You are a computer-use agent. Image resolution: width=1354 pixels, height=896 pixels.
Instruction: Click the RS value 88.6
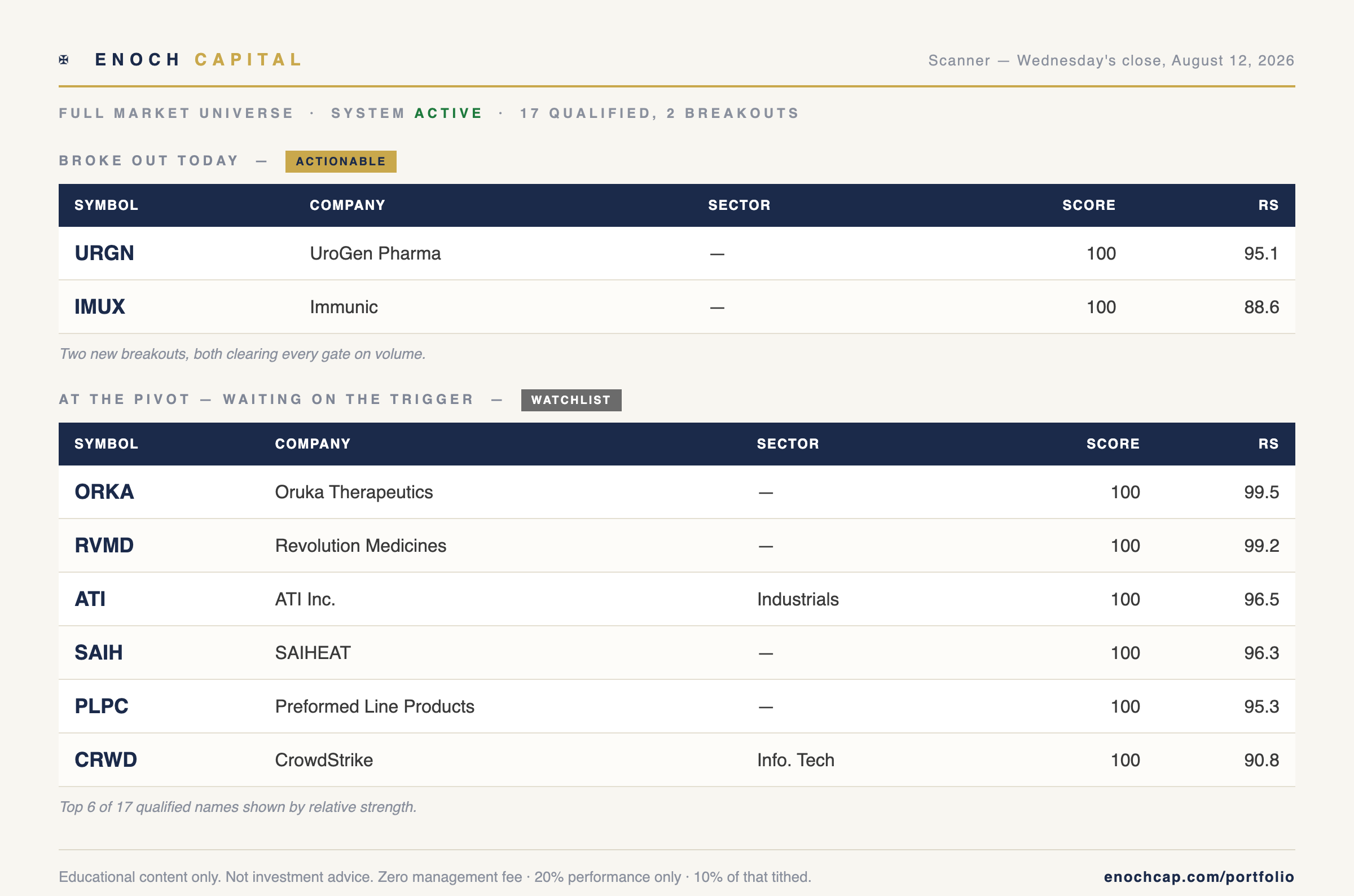(1261, 308)
